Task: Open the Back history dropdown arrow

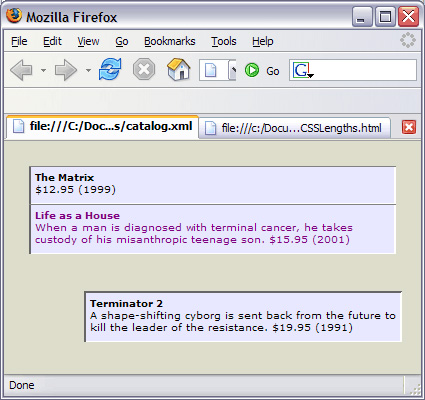Action: pyautogui.click(x=43, y=70)
